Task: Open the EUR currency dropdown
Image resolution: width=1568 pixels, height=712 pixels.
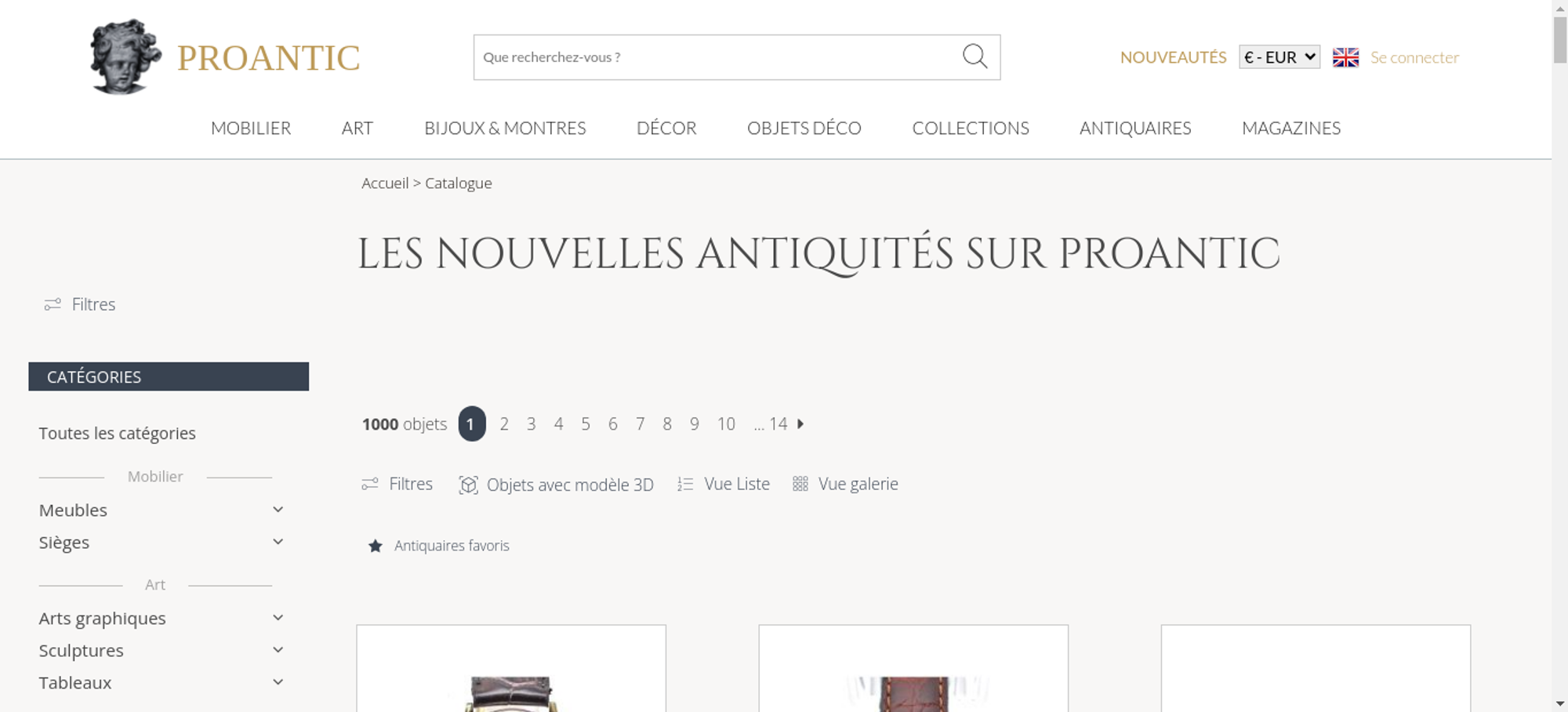Action: pyautogui.click(x=1279, y=57)
